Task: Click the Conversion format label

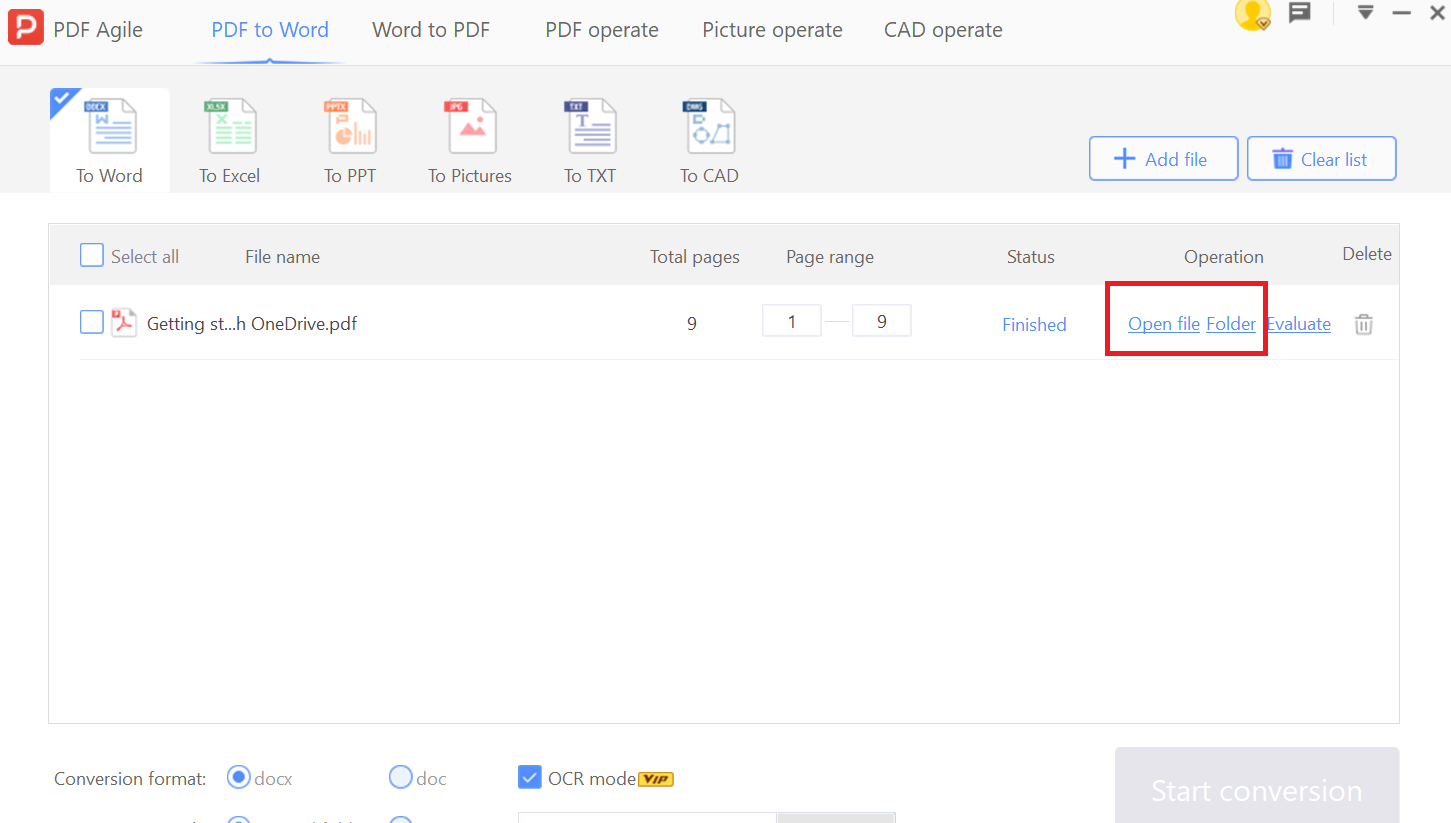Action: tap(130, 779)
